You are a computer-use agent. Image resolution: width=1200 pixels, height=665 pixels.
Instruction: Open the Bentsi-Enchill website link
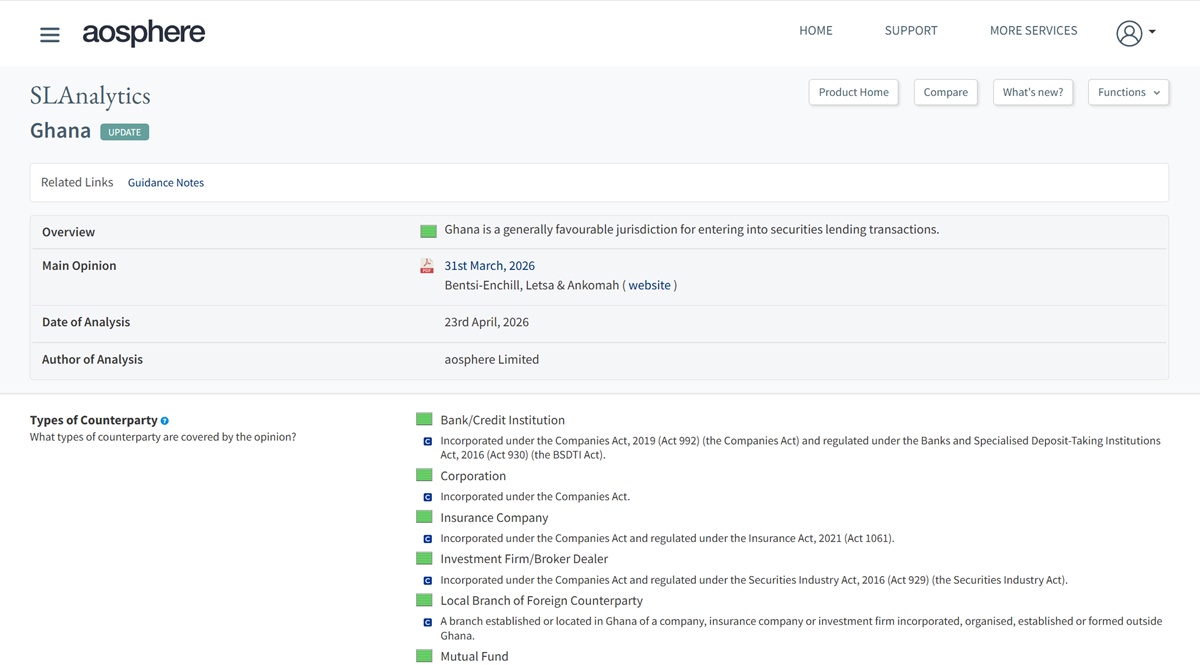[650, 285]
